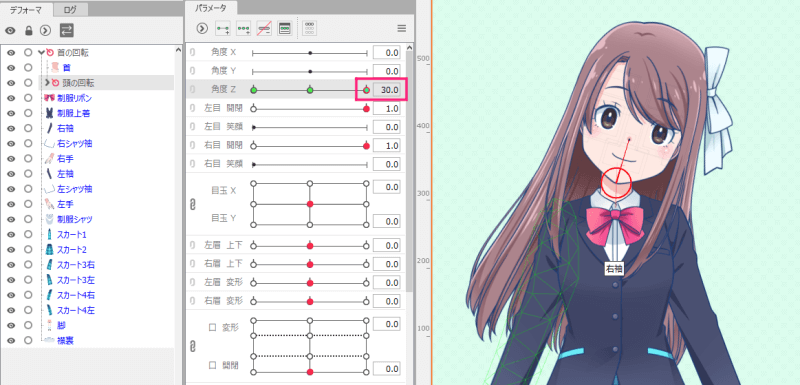Click the delete keys icon with red slash

[x=264, y=29]
